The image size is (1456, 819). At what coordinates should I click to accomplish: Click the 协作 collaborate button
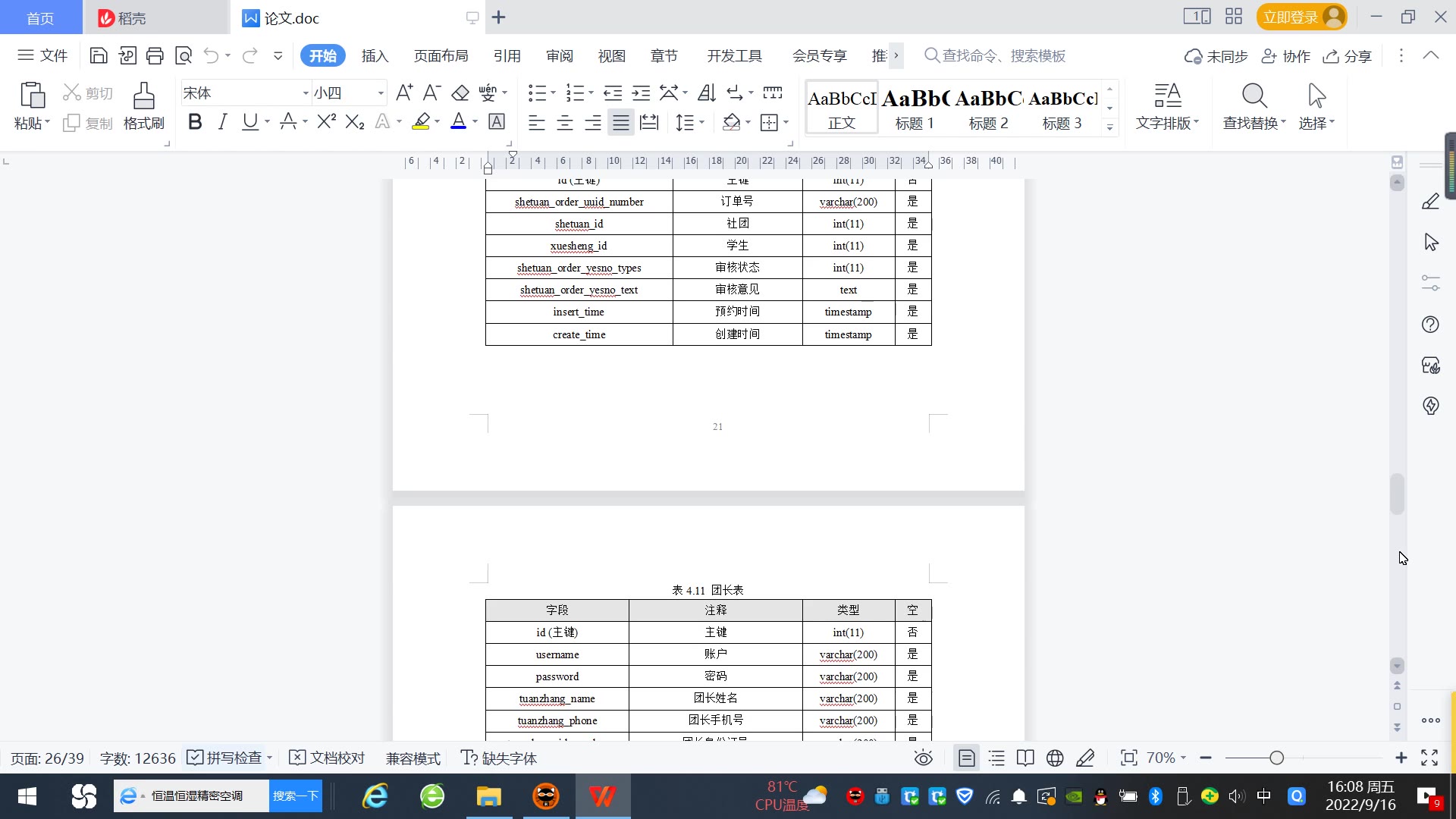tap(1286, 56)
